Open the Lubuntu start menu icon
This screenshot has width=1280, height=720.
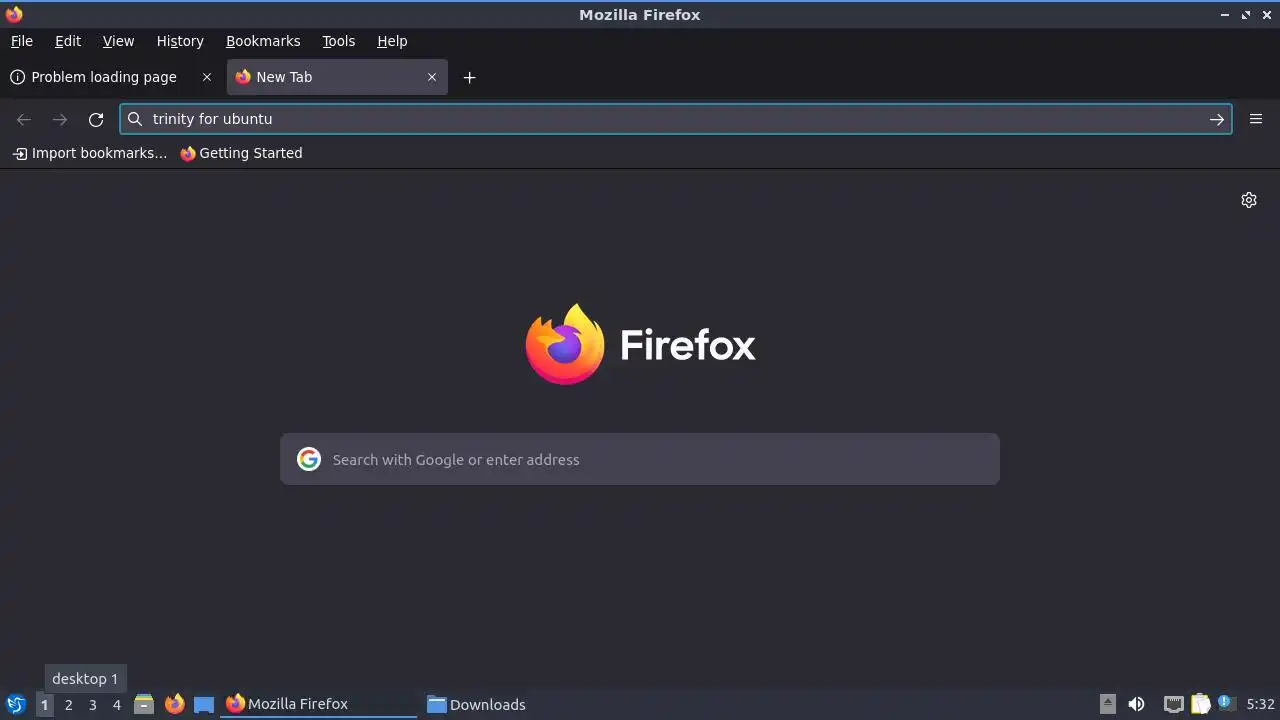tap(15, 704)
